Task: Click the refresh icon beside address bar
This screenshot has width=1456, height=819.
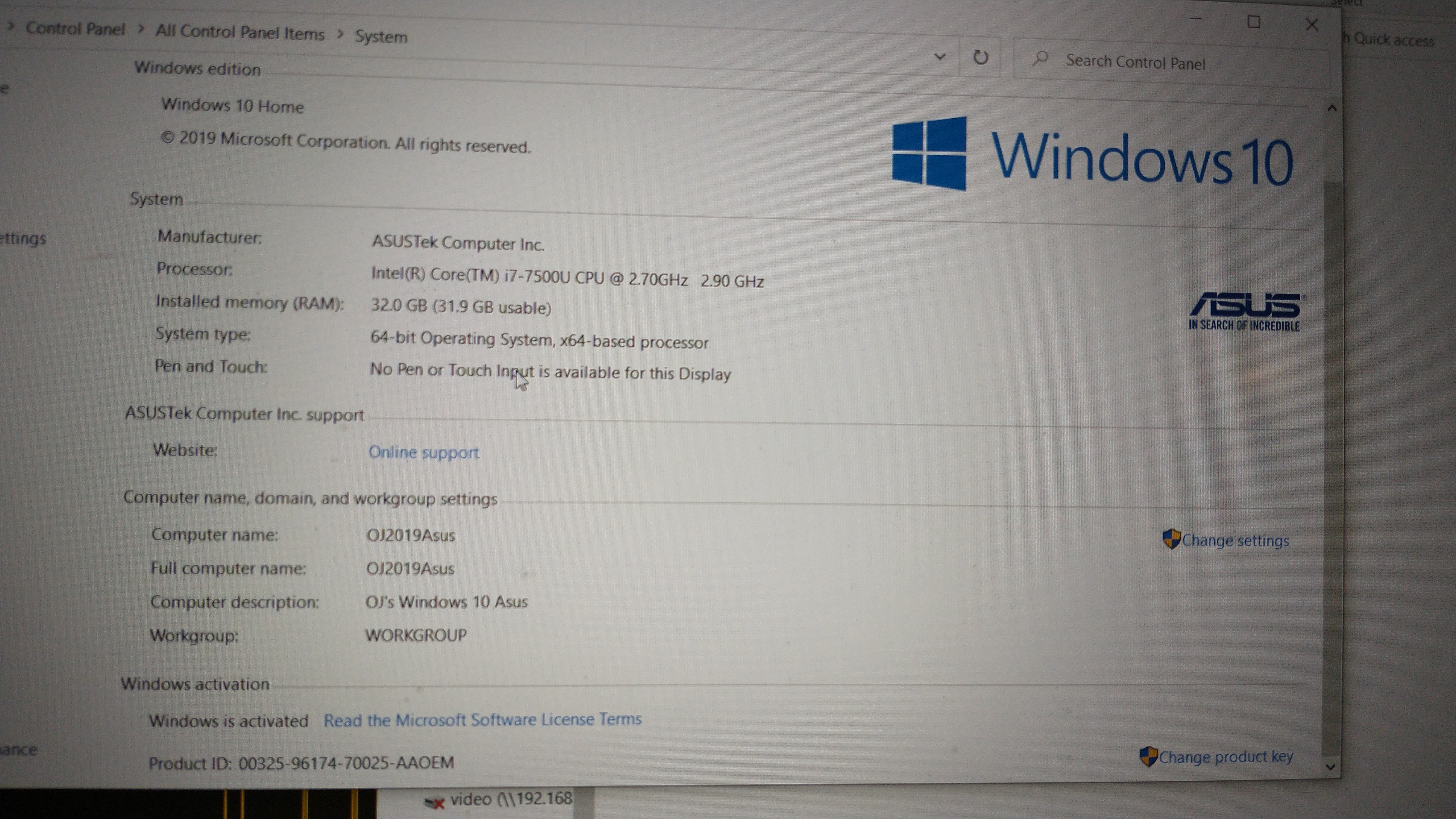Action: (980, 57)
